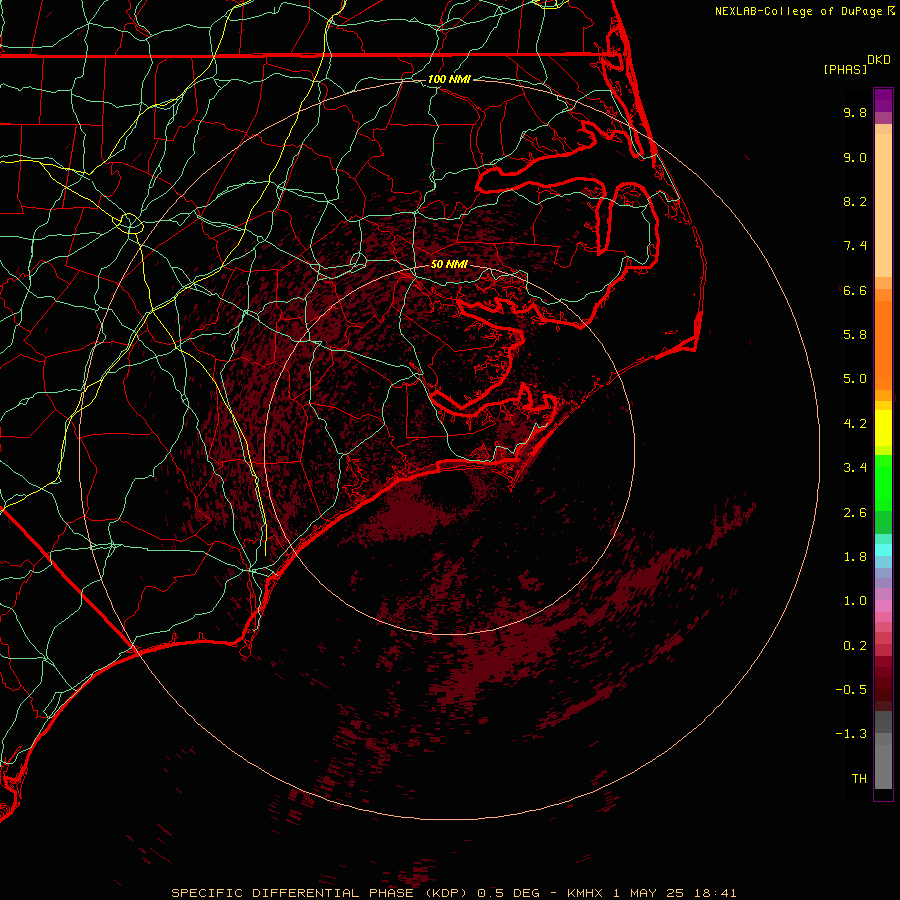The image size is (900, 900).
Task: Click the 3.4 value on color scale
Action: (x=855, y=468)
